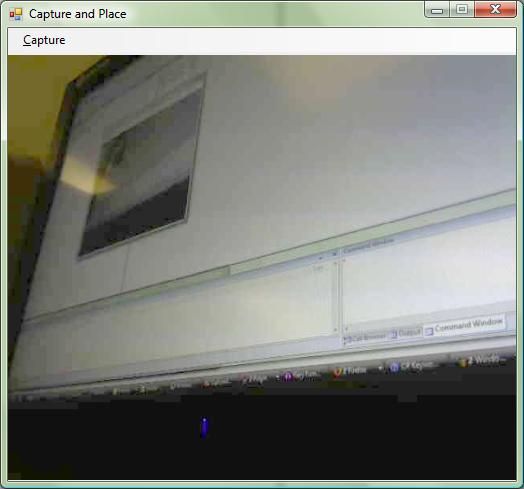Select the Command Window tab in the feed
524x489 pixels.
[x=466, y=325]
